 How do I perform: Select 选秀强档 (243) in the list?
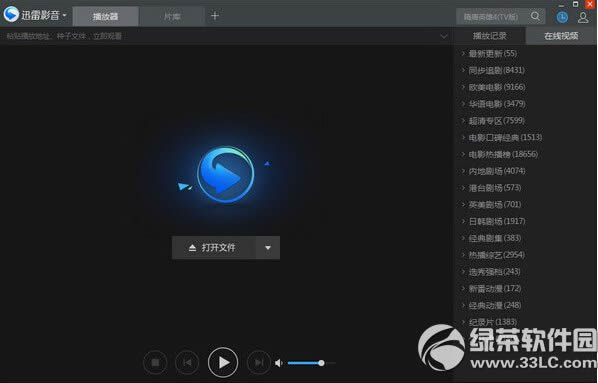click(x=495, y=272)
